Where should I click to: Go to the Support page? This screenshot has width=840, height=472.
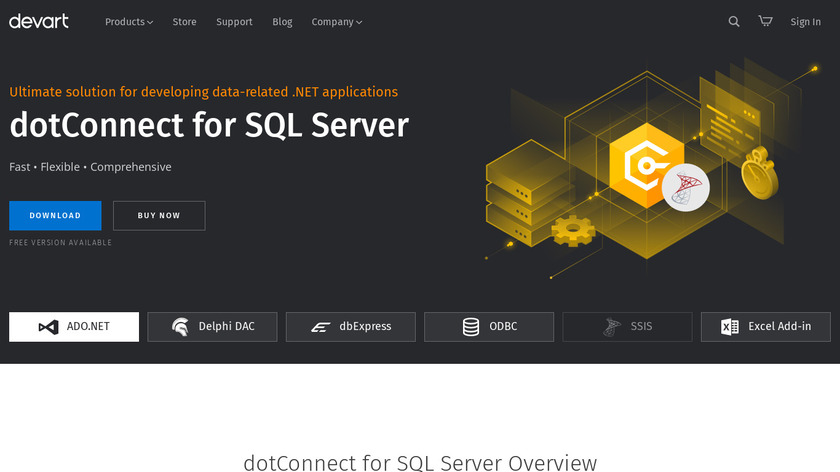(x=234, y=22)
